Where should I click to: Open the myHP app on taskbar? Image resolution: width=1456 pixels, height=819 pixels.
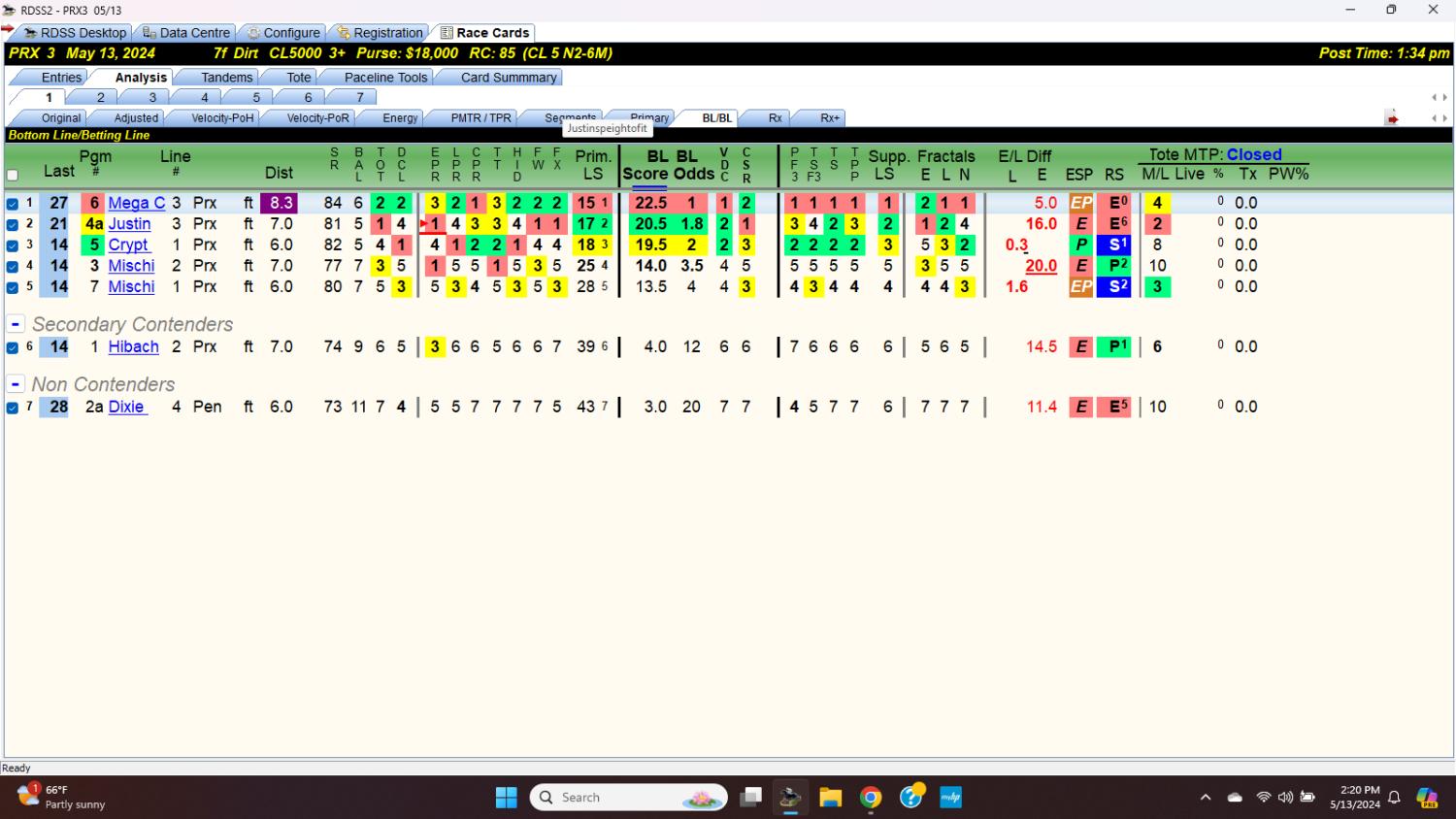click(x=951, y=798)
